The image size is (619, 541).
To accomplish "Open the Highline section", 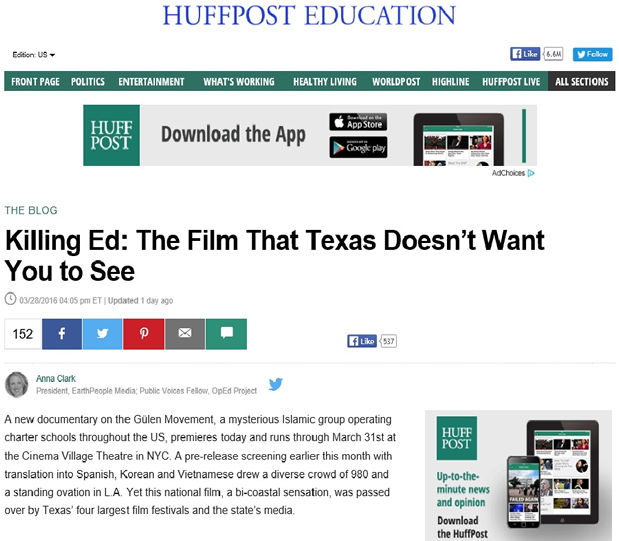I will point(450,81).
